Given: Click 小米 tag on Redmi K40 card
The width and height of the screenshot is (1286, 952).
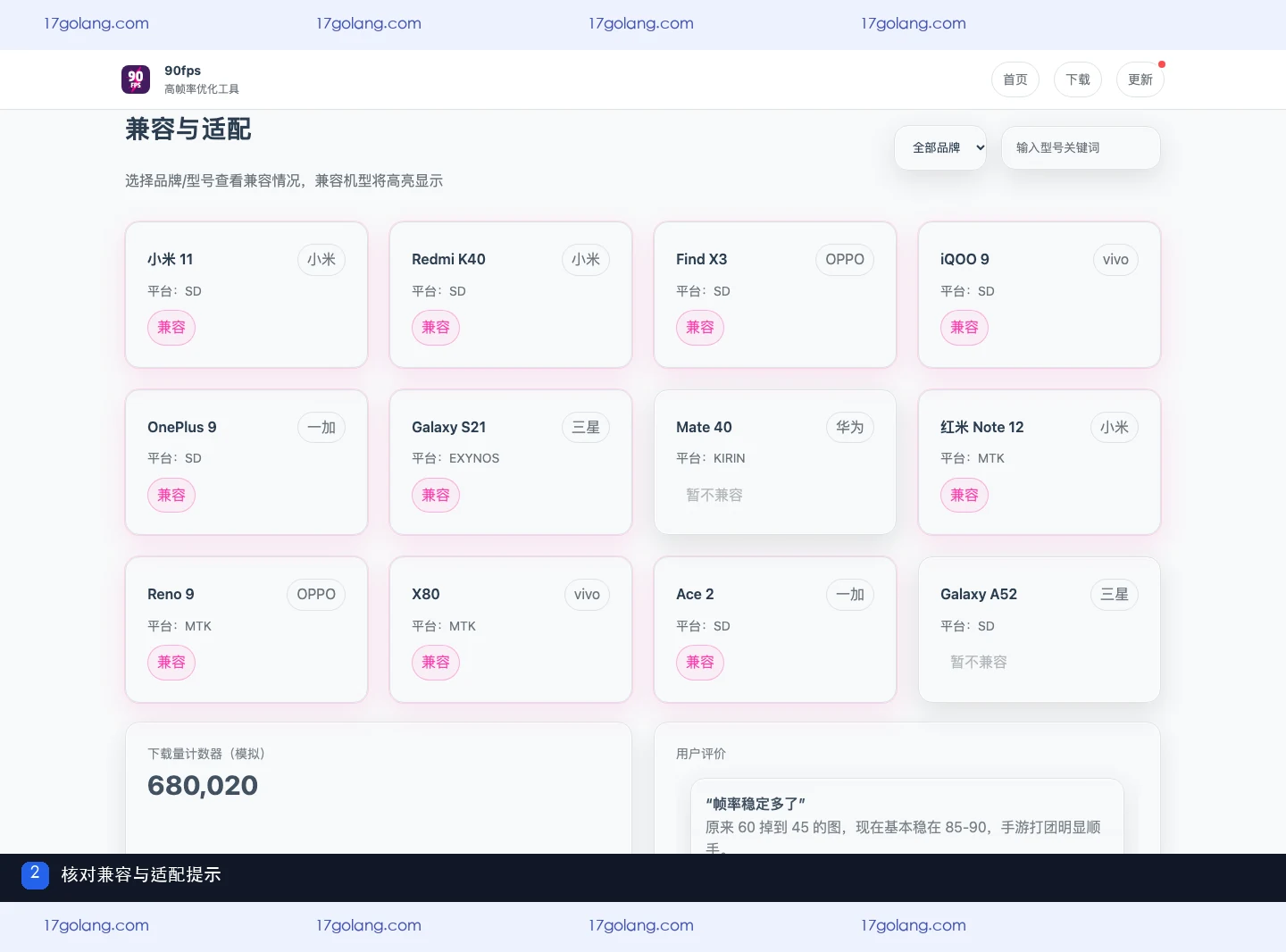Looking at the screenshot, I should 586,259.
